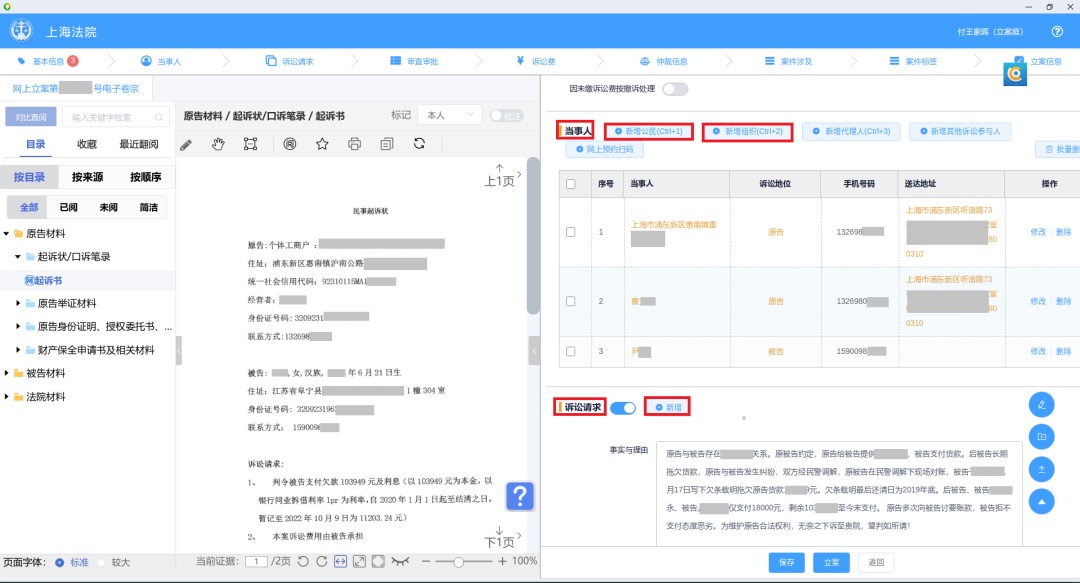Image resolution: width=1080 pixels, height=583 pixels.
Task: Select the pencil annotation tool
Action: point(186,145)
